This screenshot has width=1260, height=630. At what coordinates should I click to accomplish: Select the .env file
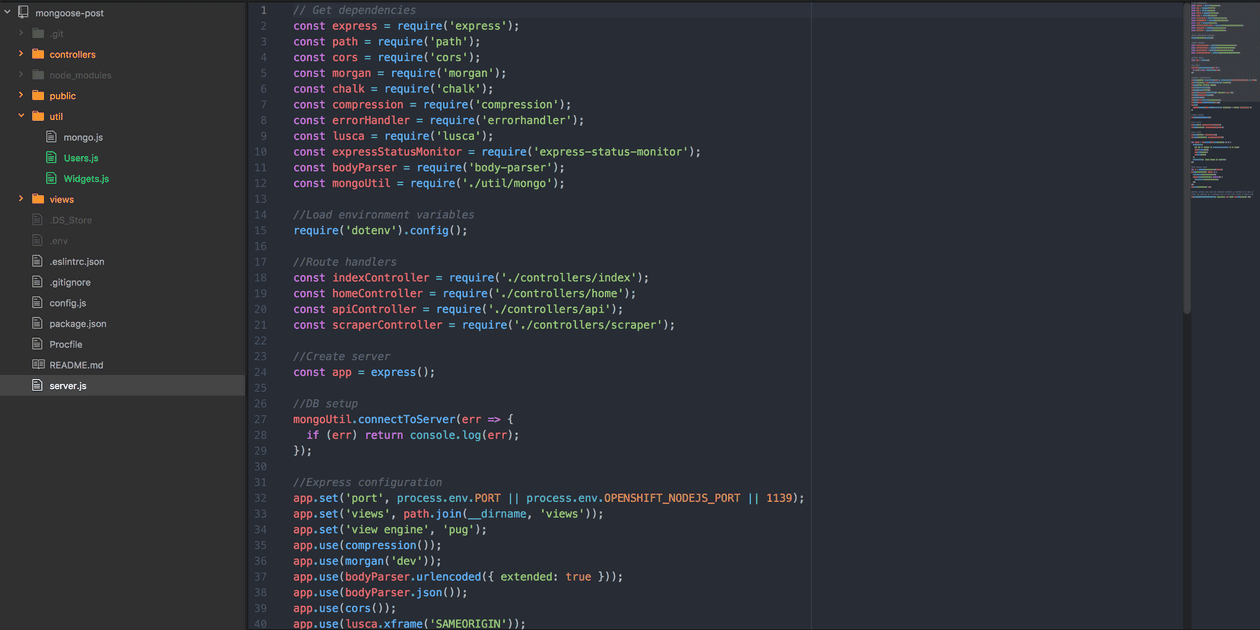(58, 240)
